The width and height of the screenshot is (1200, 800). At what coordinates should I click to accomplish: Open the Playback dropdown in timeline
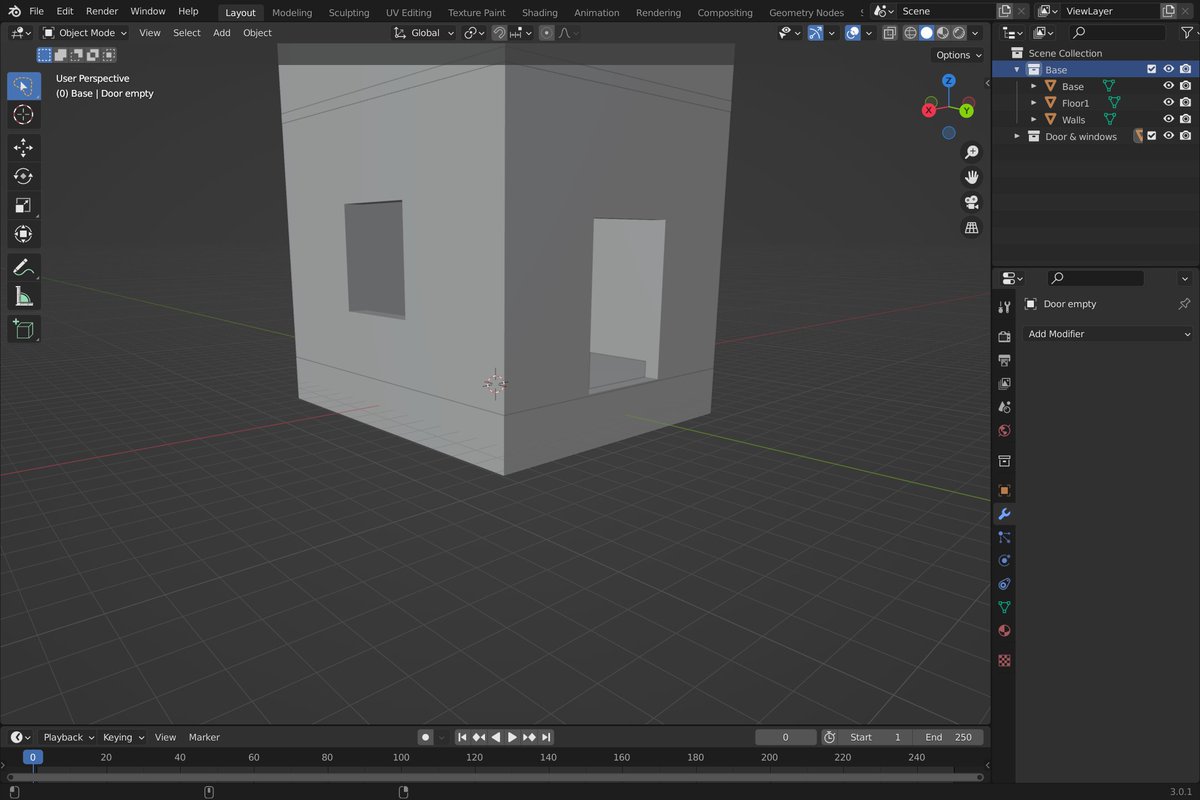point(69,737)
